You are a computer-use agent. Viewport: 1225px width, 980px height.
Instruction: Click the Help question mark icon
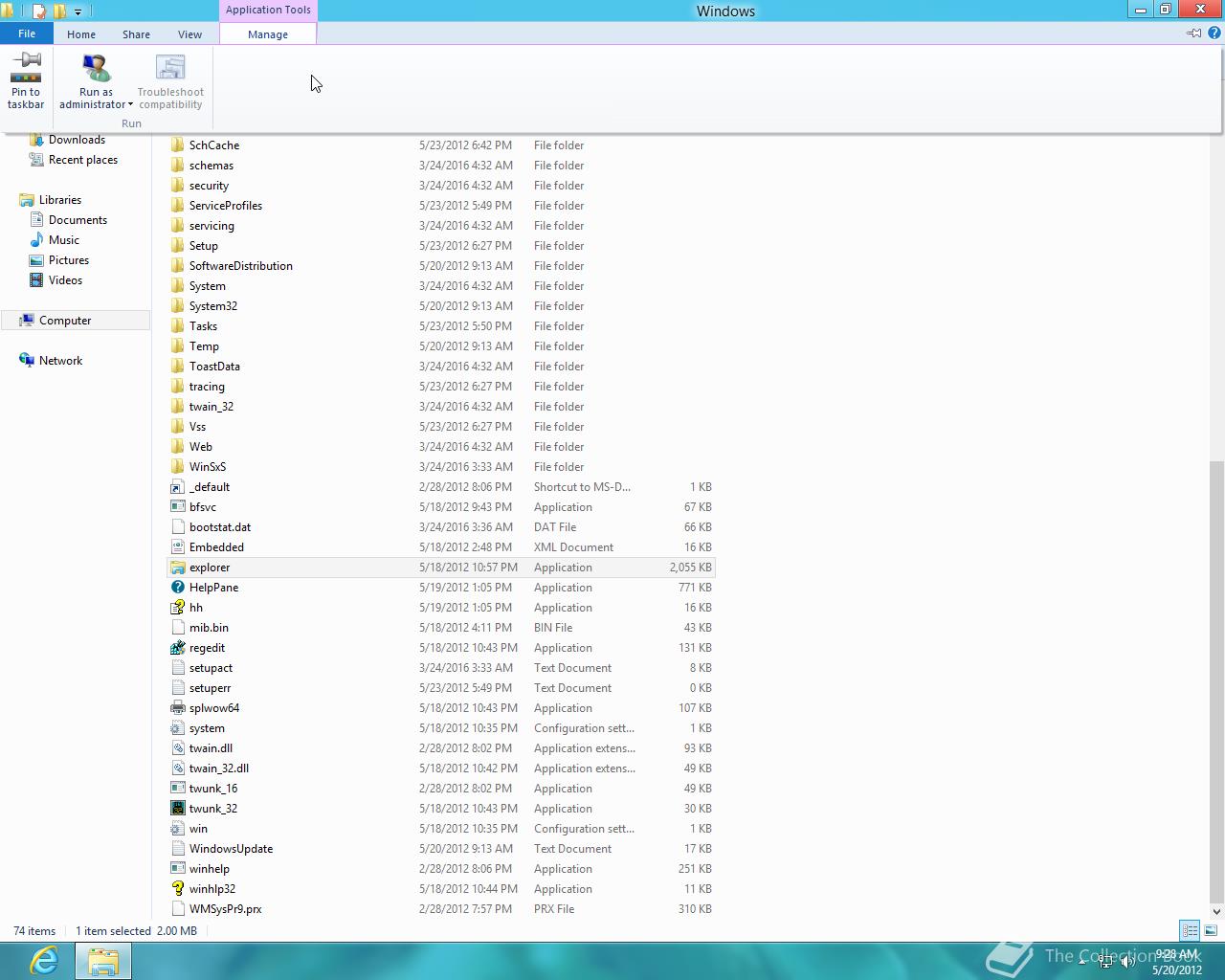1214,33
